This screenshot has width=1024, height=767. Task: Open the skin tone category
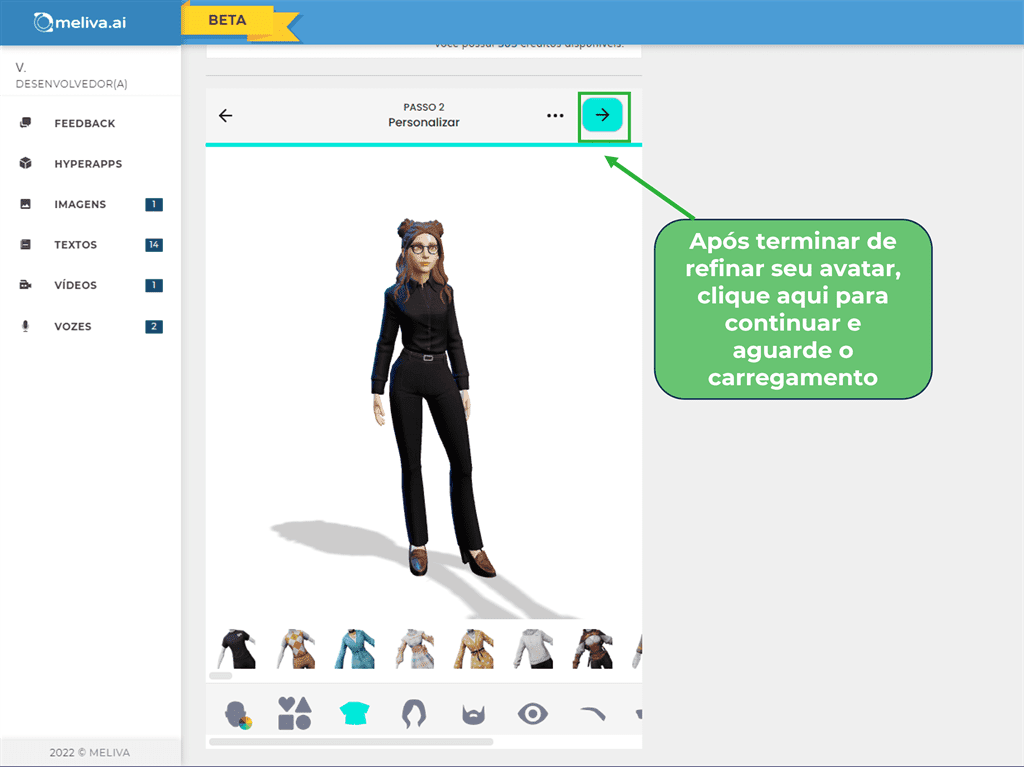(238, 714)
